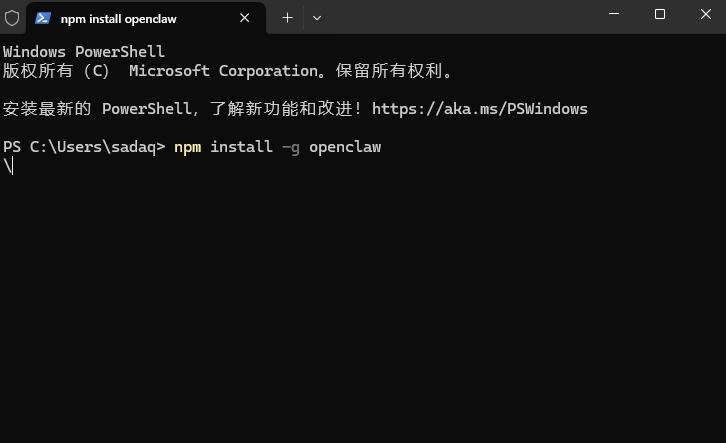Click the "安装最新的 PowerShell" message text

coord(90,109)
